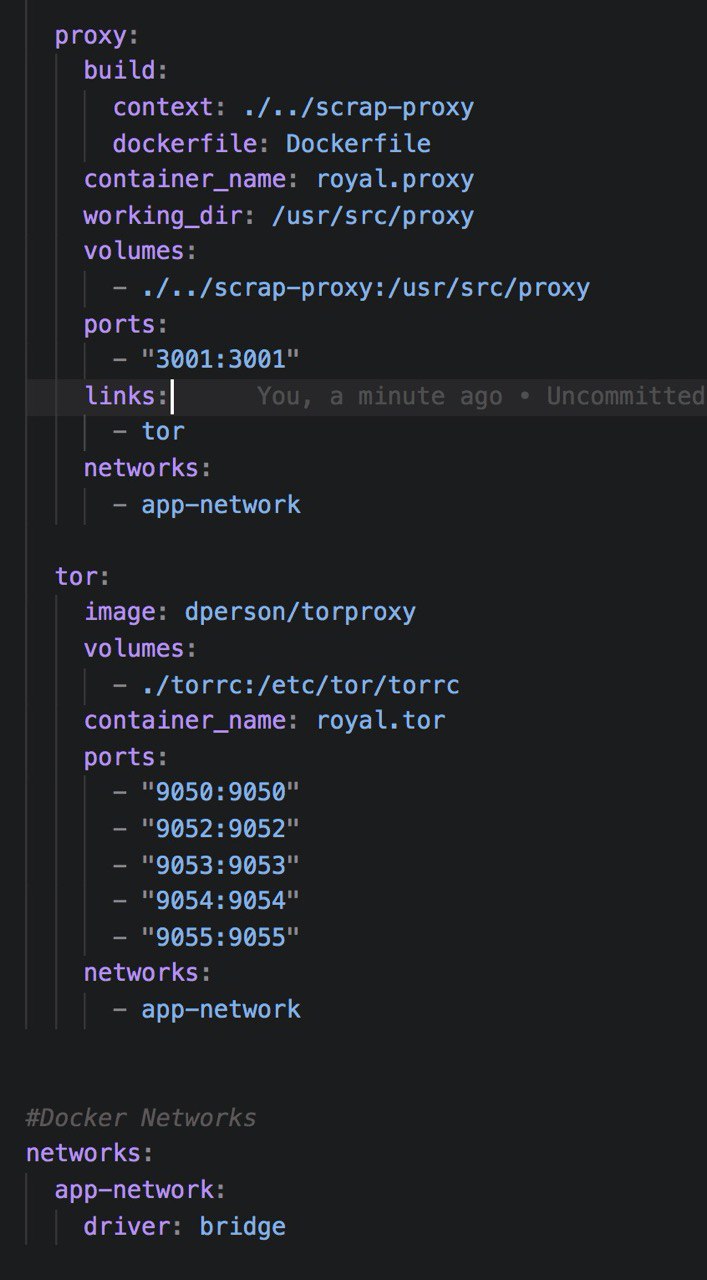Screen dimensions: 707x1280
Task: Click port mapping "9052:9052"
Action: point(221,828)
